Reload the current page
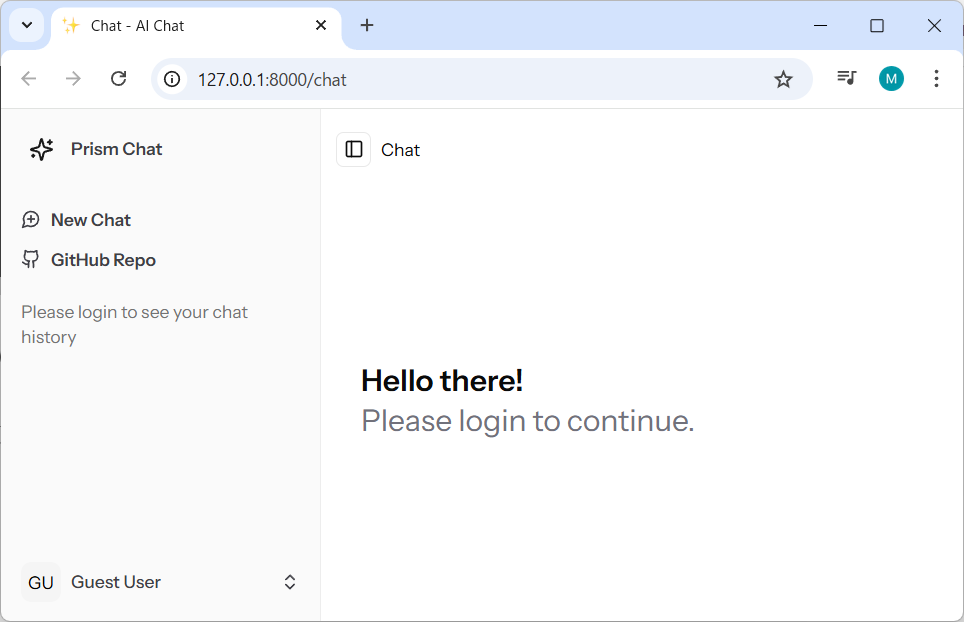The height and width of the screenshot is (622, 964). pyautogui.click(x=118, y=78)
